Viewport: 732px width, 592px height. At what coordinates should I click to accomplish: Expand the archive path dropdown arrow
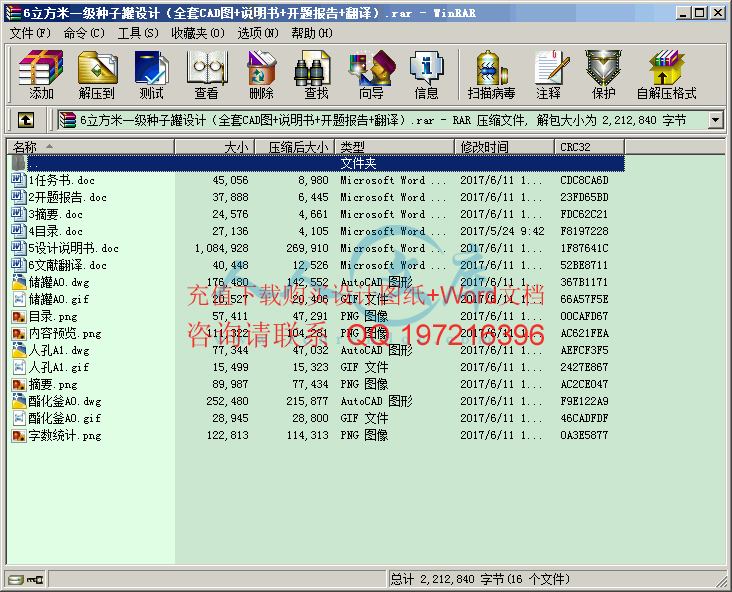(716, 120)
